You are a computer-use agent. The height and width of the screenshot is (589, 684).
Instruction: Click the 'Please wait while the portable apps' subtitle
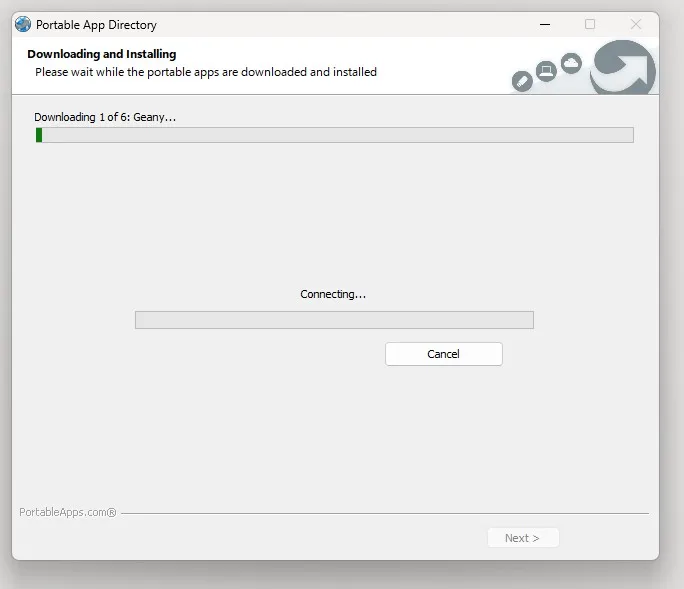(206, 72)
